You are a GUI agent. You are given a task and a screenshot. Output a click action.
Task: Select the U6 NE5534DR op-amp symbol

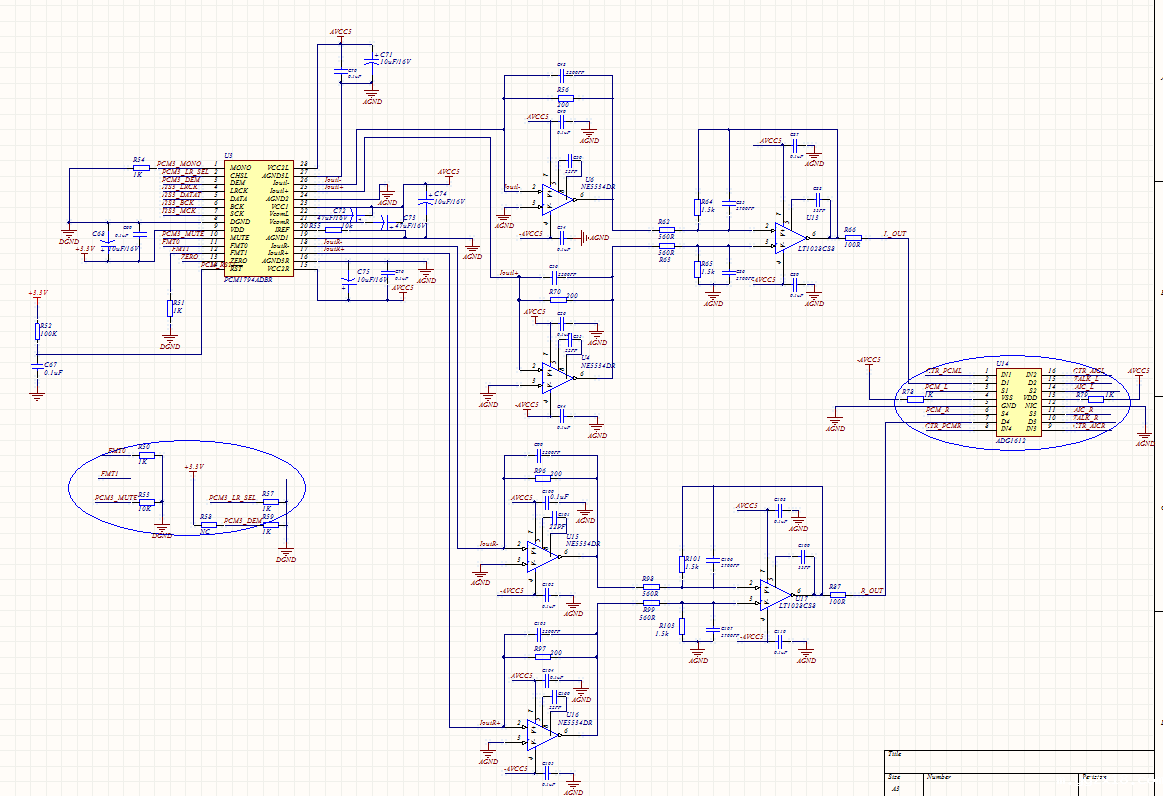tap(557, 195)
